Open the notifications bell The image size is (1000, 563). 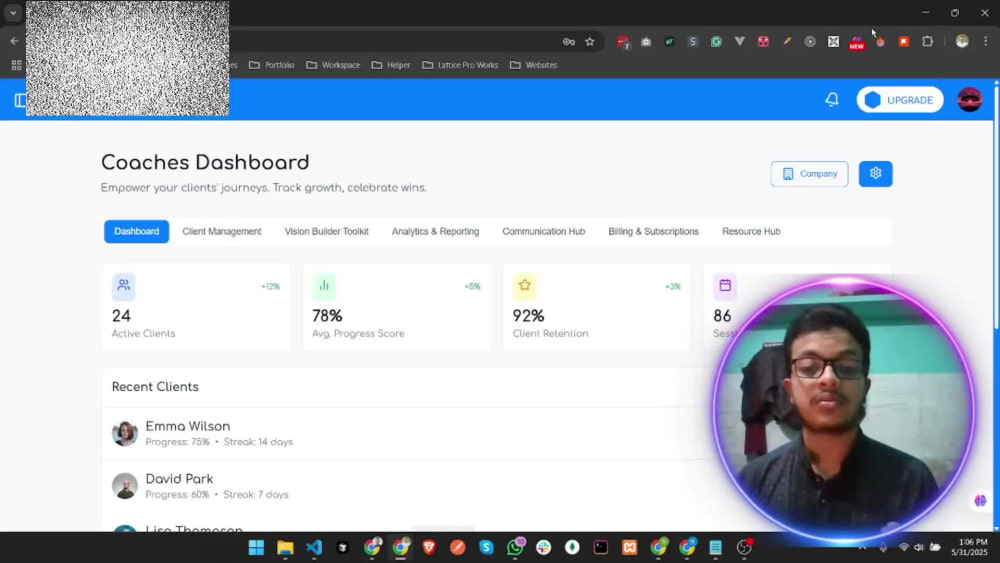click(x=832, y=99)
